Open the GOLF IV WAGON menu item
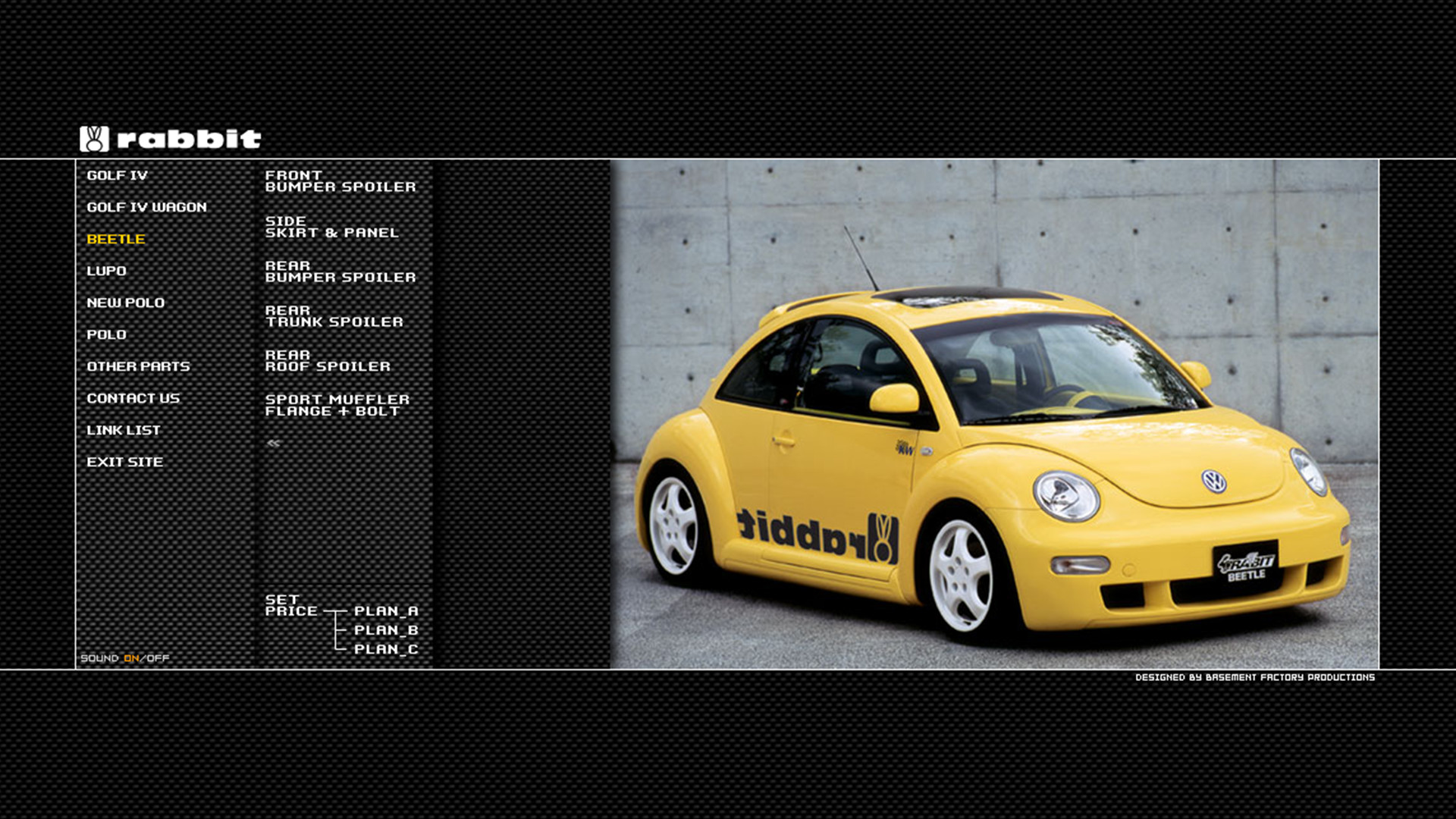 tap(146, 207)
